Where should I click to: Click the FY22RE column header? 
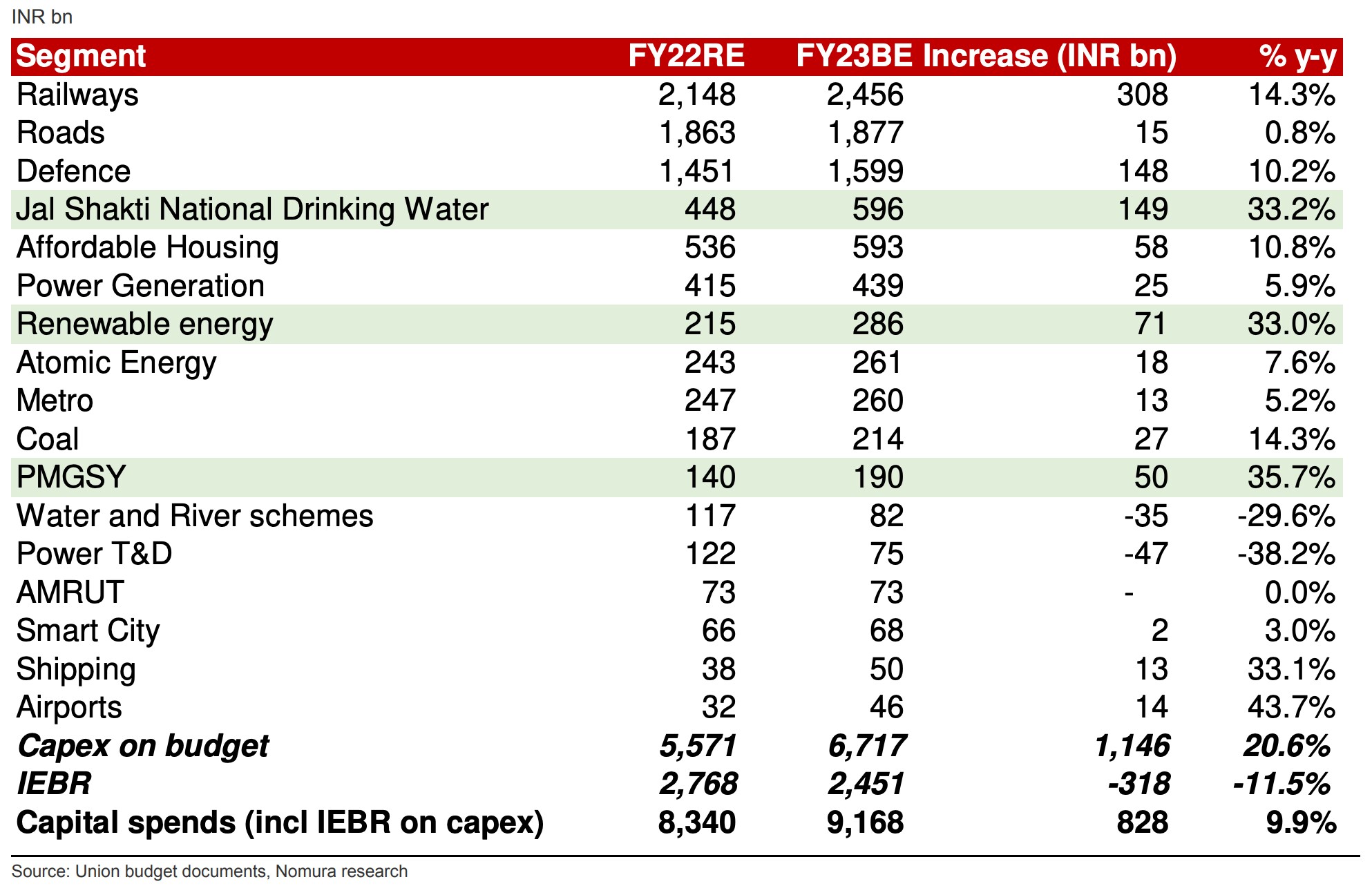click(685, 57)
